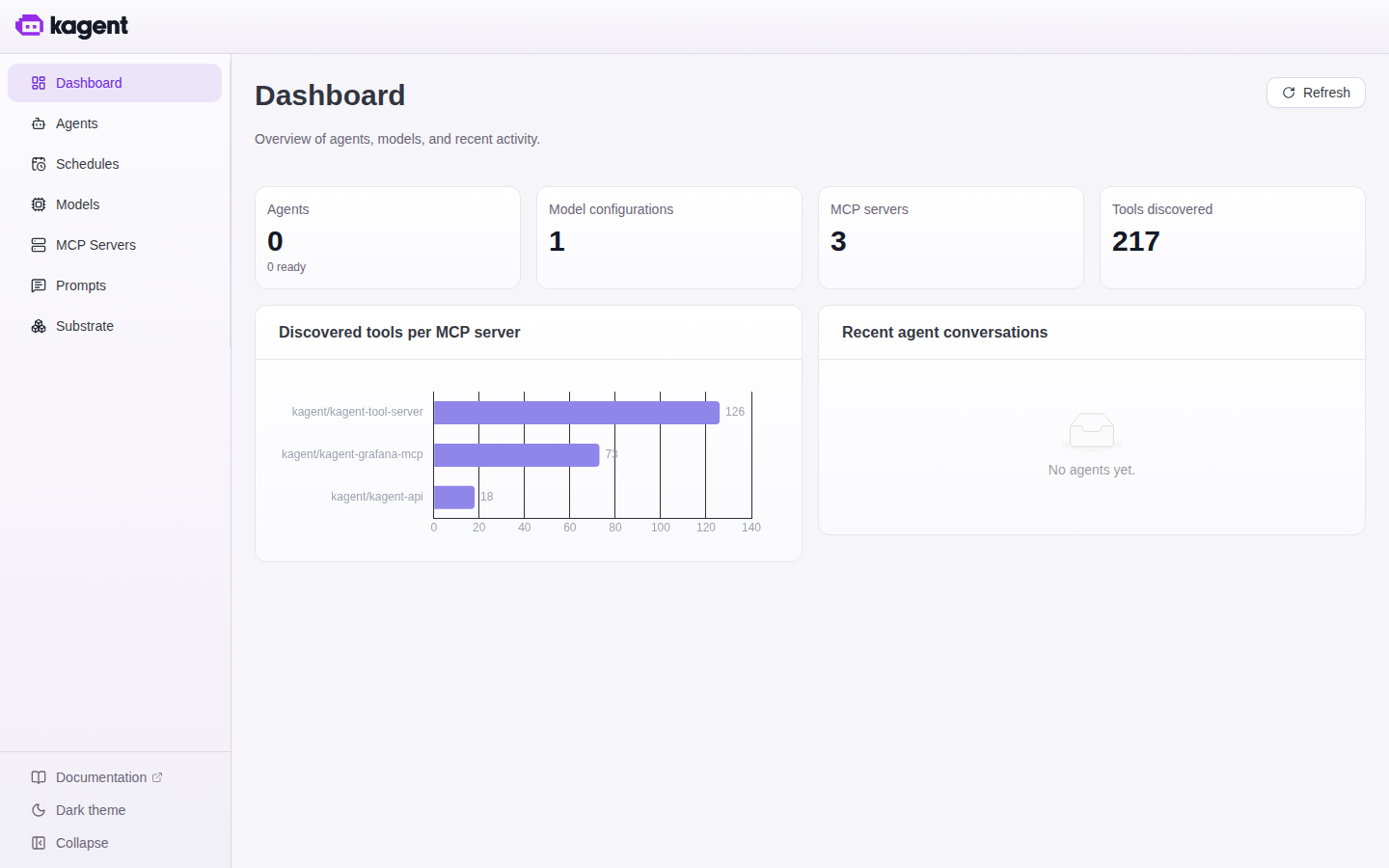Click the 'Dashboard' page title

(x=330, y=95)
